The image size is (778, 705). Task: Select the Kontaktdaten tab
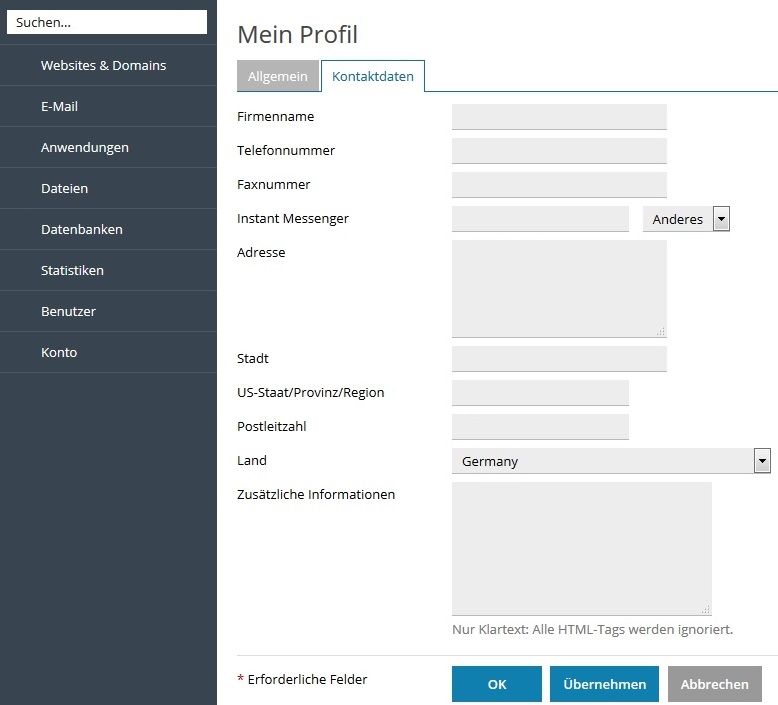point(373,76)
